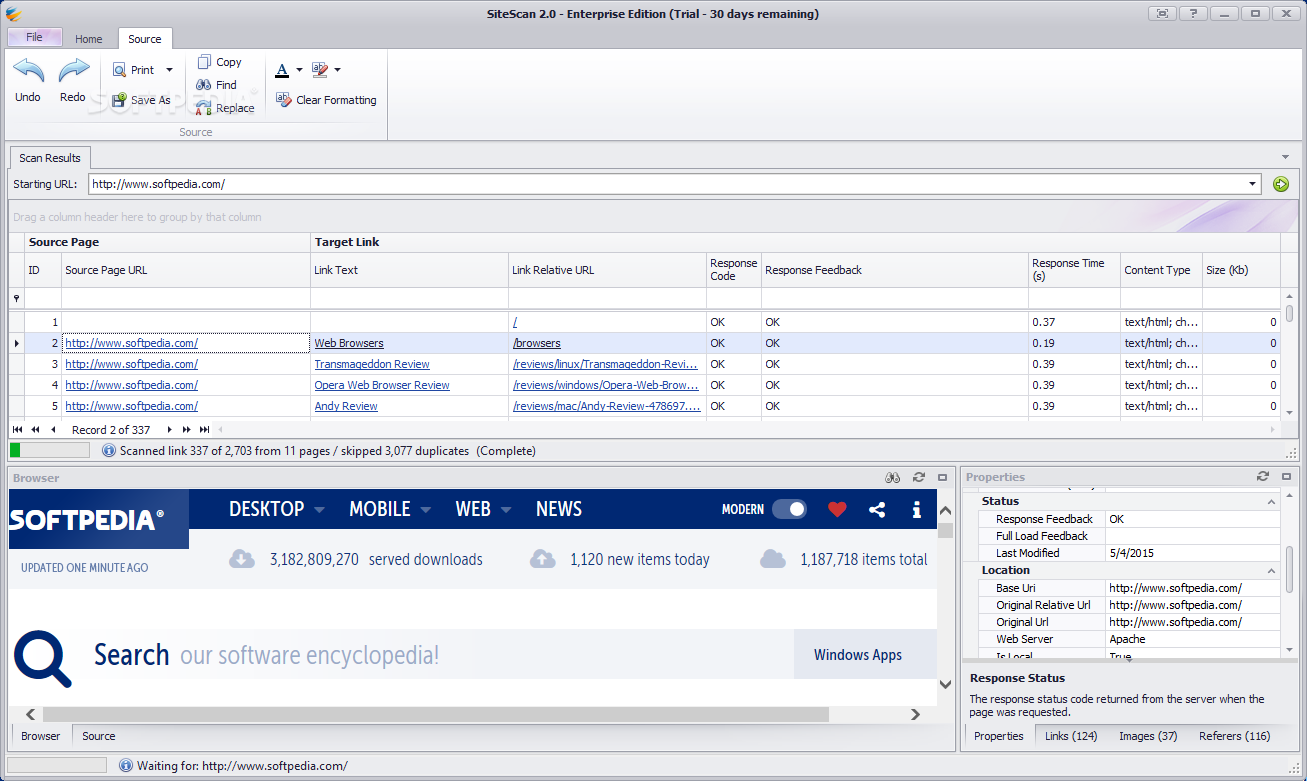Open the Referers (116) tab
1307x781 pixels.
[1235, 736]
